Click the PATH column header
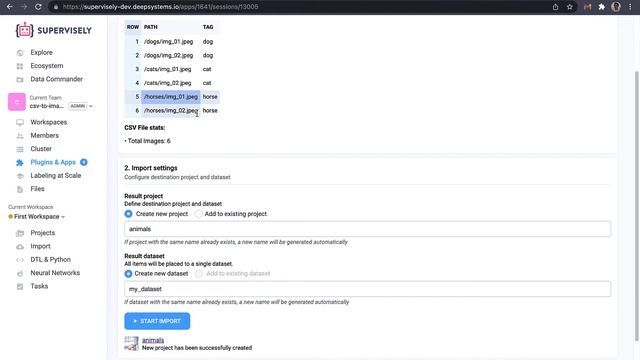The height and width of the screenshot is (360, 640). pyautogui.click(x=151, y=27)
